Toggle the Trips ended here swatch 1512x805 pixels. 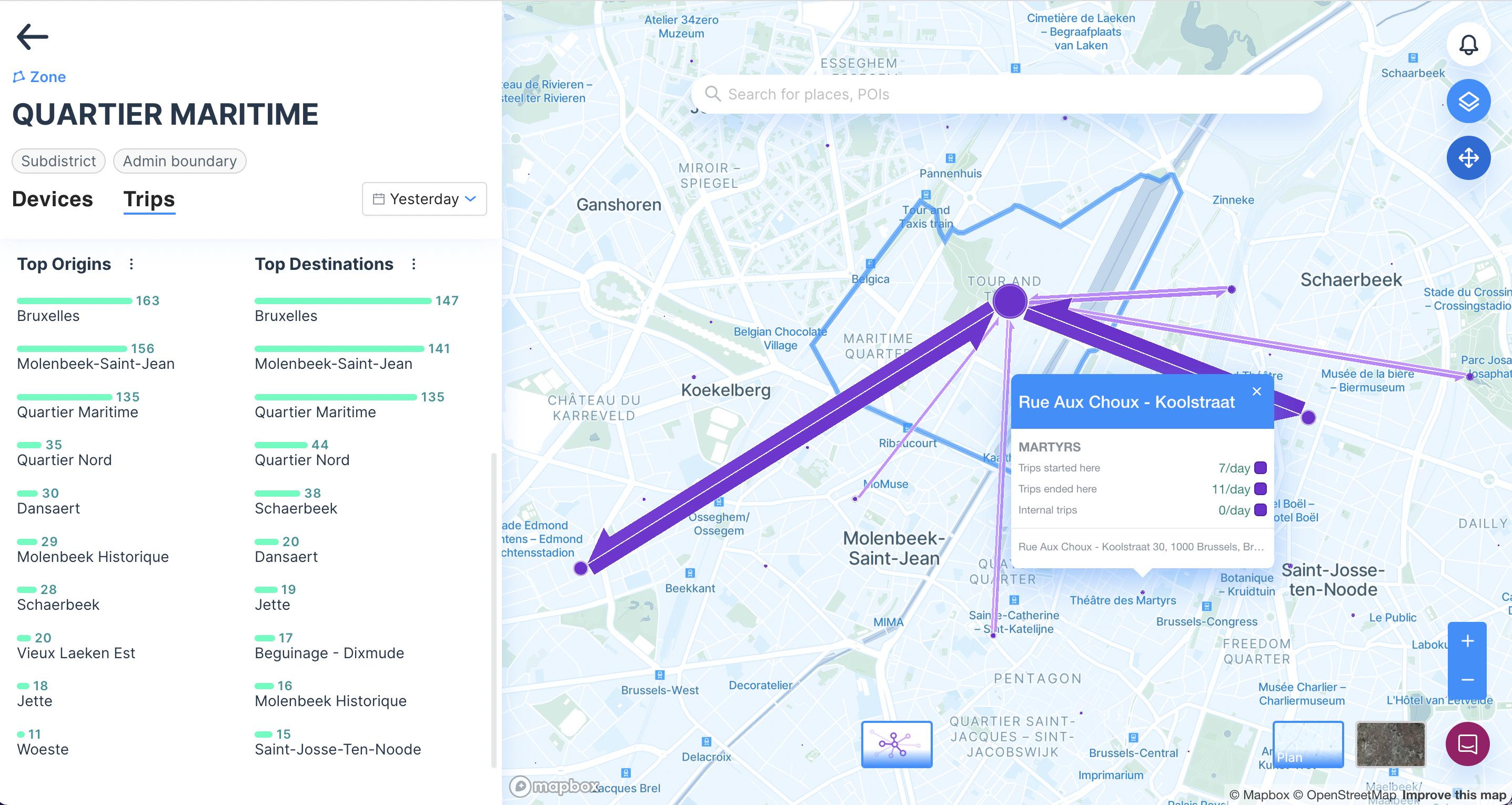click(1260, 489)
